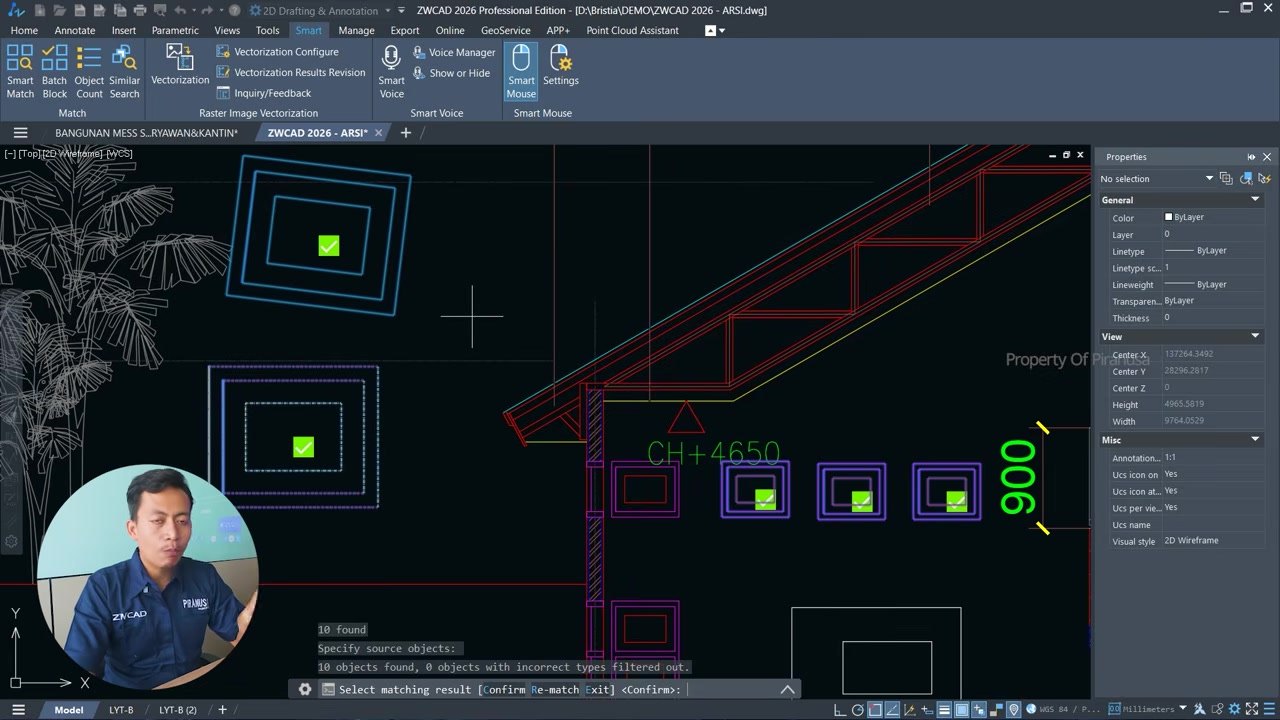Toggle lineweight display in status bar

(944, 710)
